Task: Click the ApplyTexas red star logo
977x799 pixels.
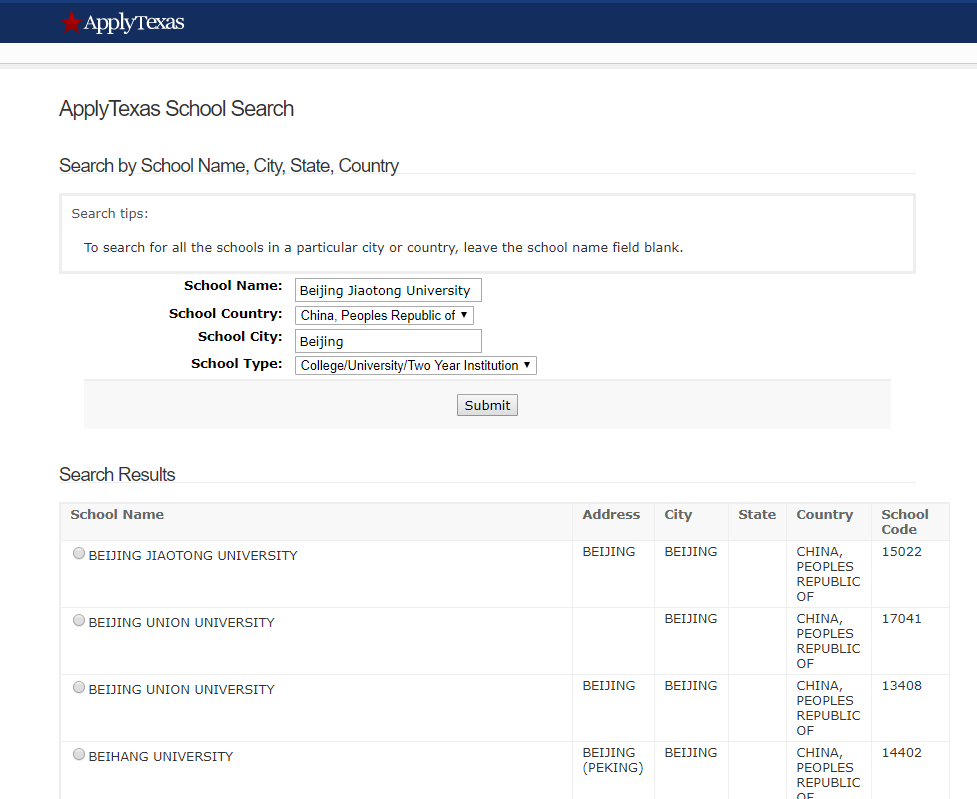Action: tap(70, 22)
